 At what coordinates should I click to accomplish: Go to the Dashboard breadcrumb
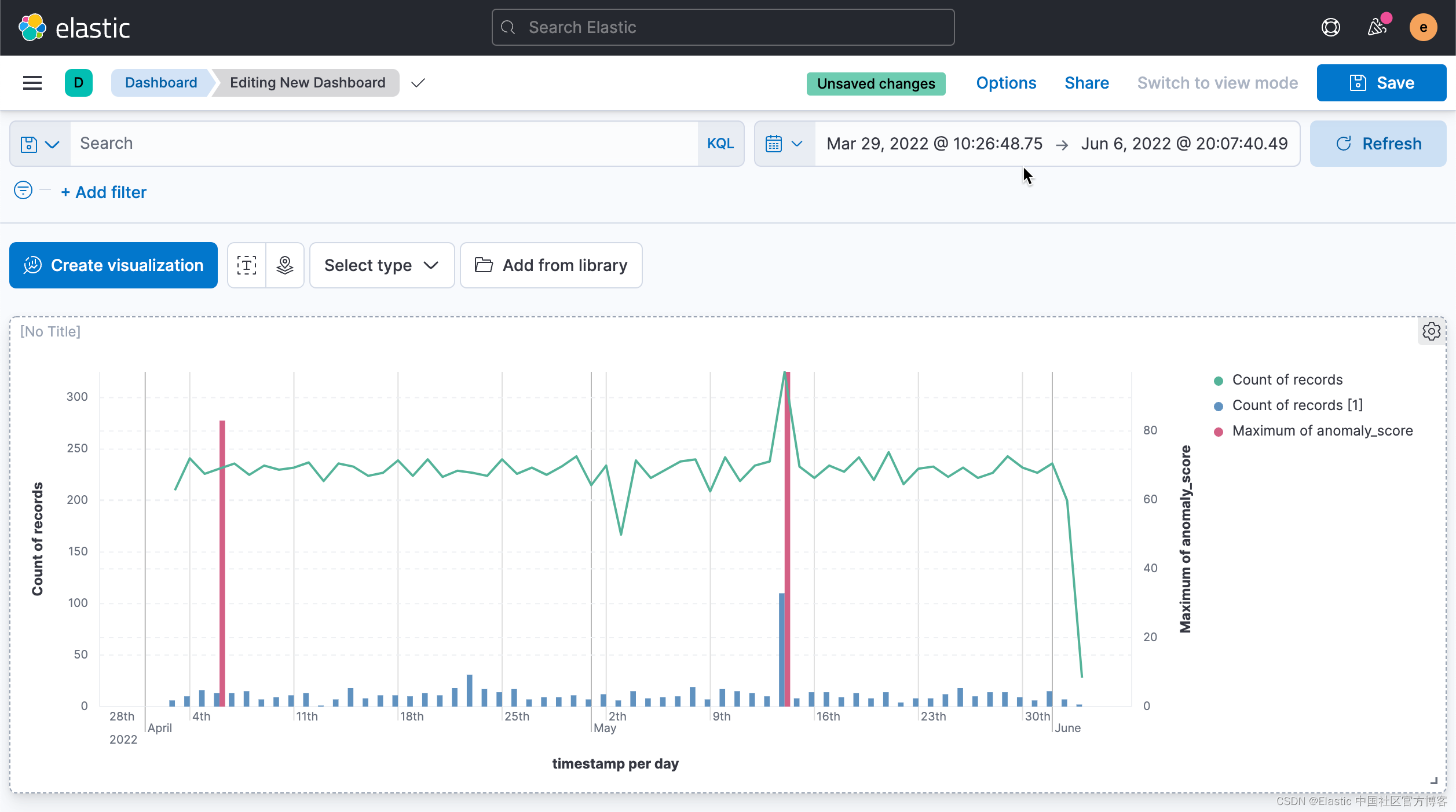[x=161, y=83]
